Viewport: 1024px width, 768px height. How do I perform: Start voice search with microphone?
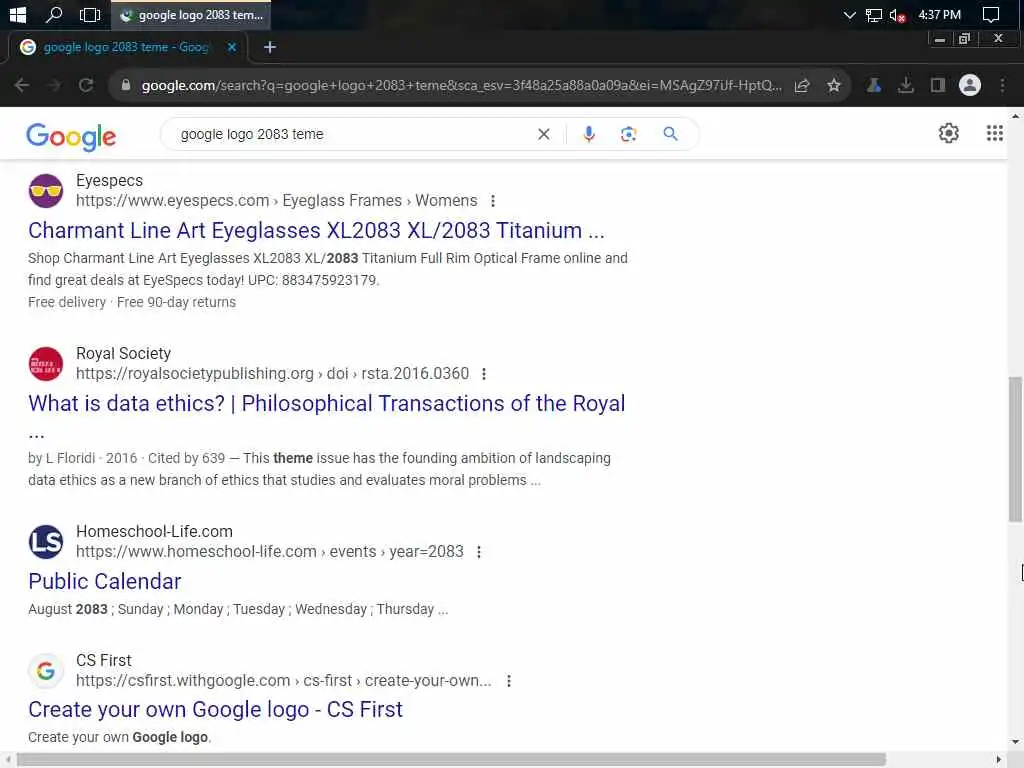(588, 134)
